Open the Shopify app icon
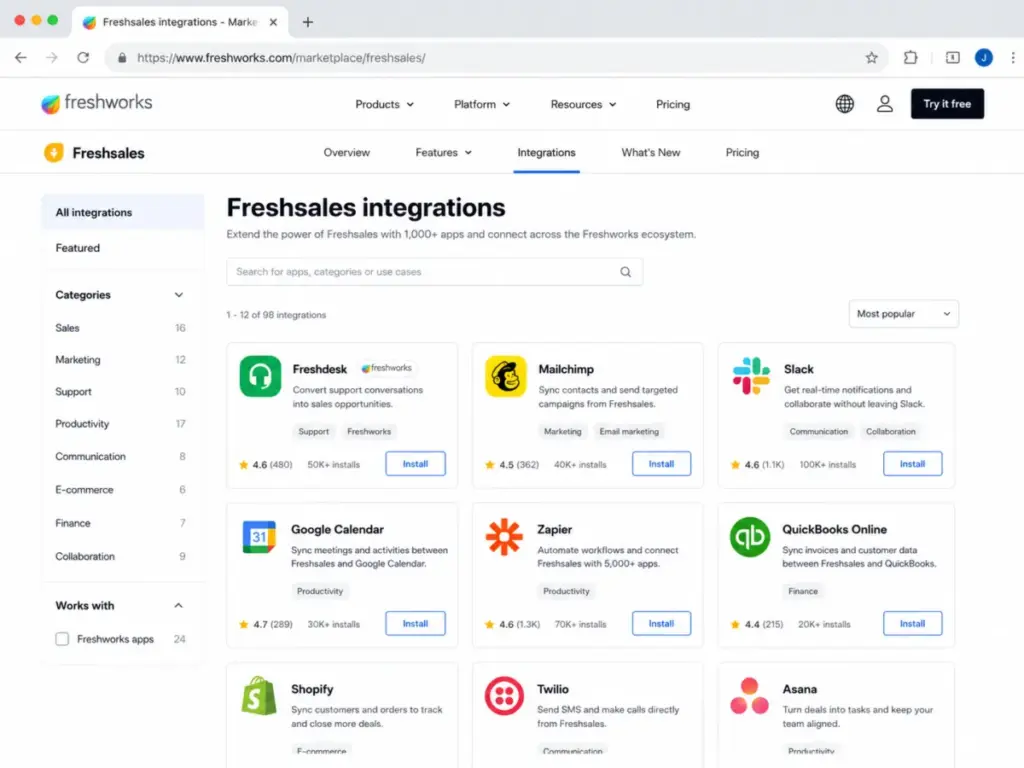Viewport: 1024px width, 768px height. (x=259, y=696)
